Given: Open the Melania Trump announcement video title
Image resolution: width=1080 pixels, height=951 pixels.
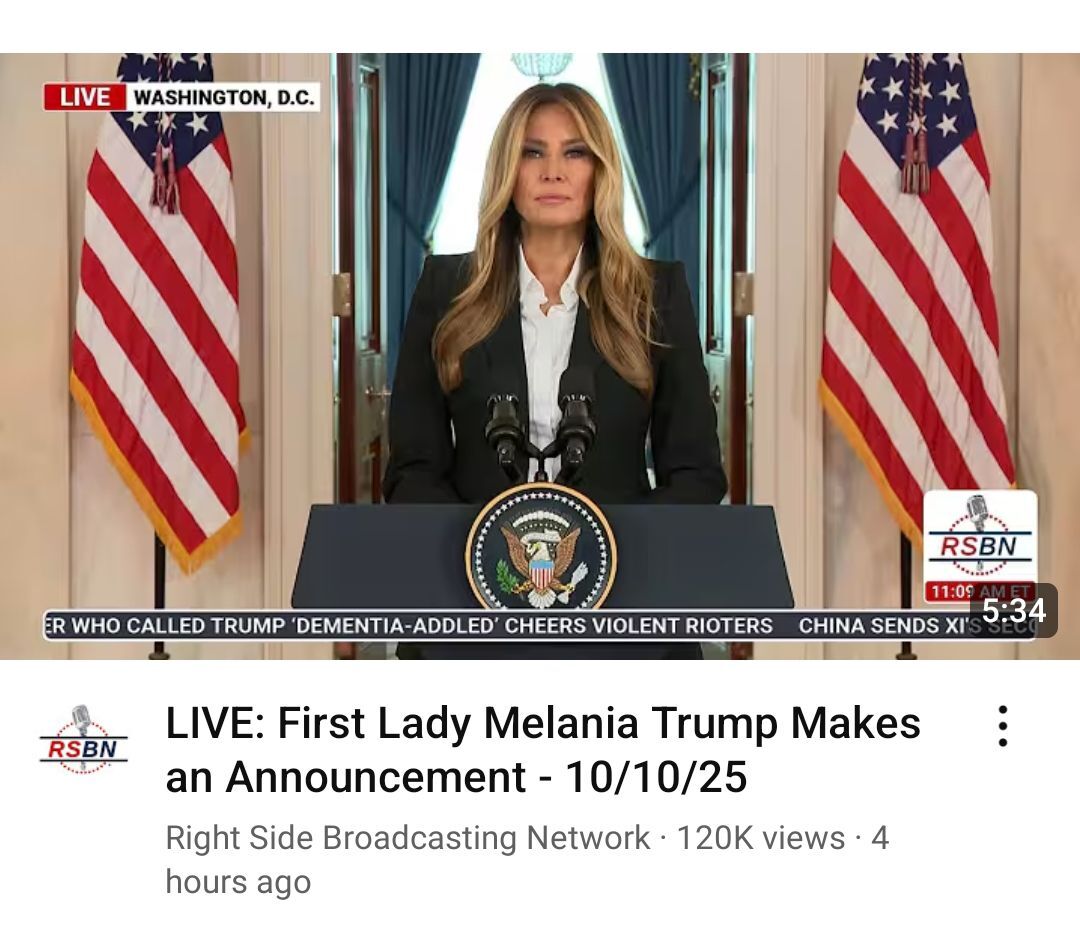Looking at the screenshot, I should [543, 749].
